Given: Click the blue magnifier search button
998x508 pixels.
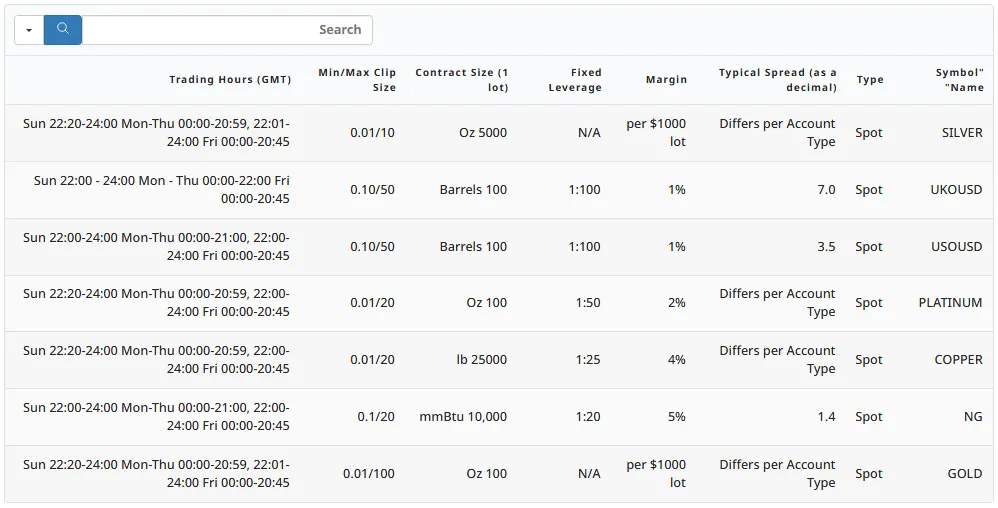Looking at the screenshot, I should click(x=63, y=30).
